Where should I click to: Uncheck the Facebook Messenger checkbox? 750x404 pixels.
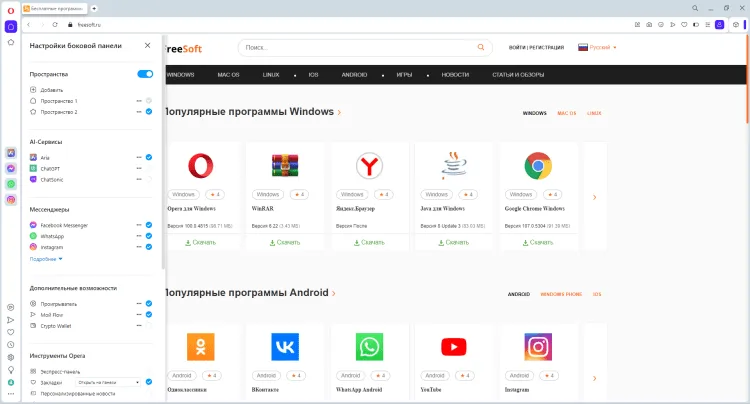149,225
